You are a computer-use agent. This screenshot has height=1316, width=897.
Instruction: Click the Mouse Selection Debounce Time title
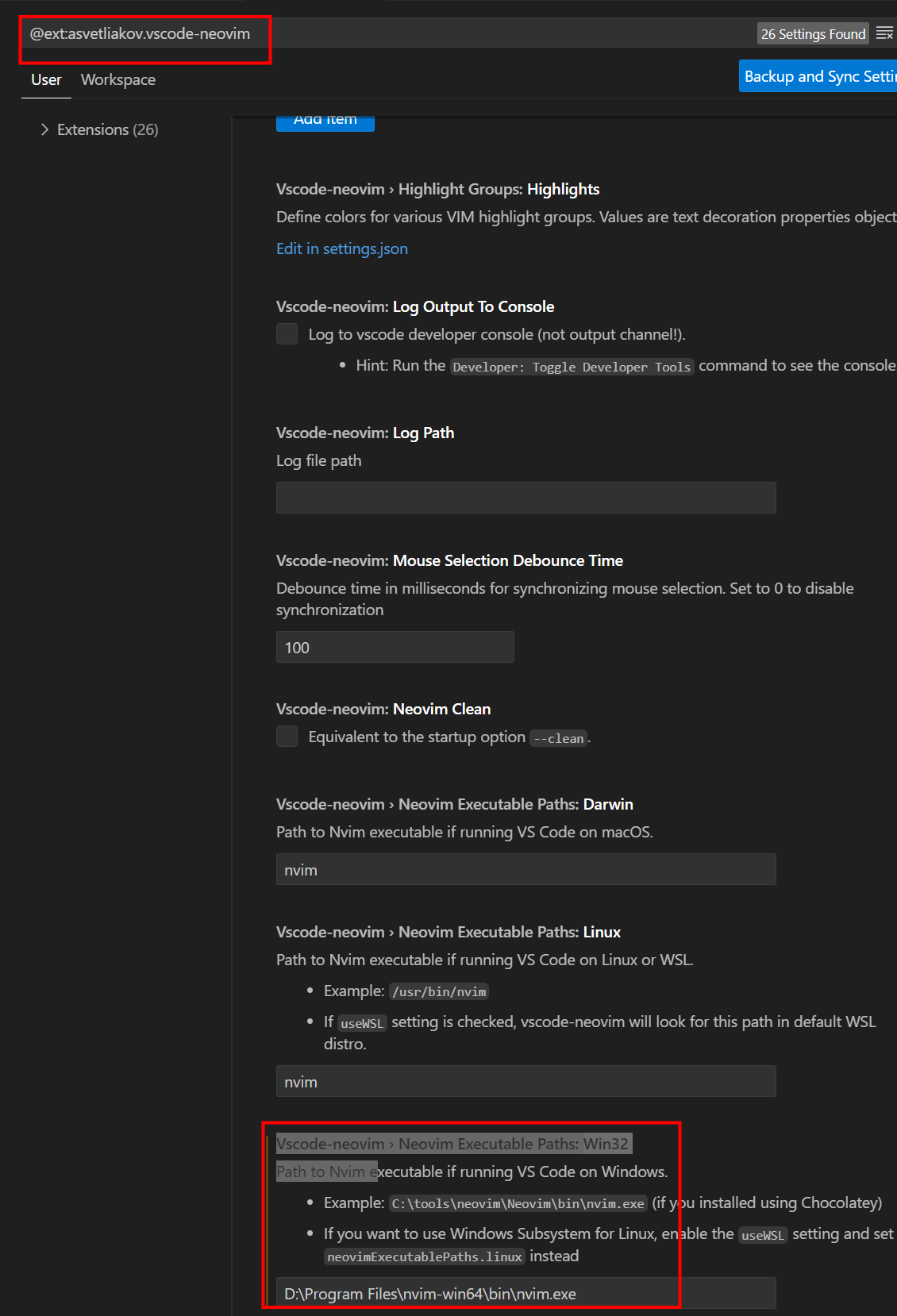point(449,560)
